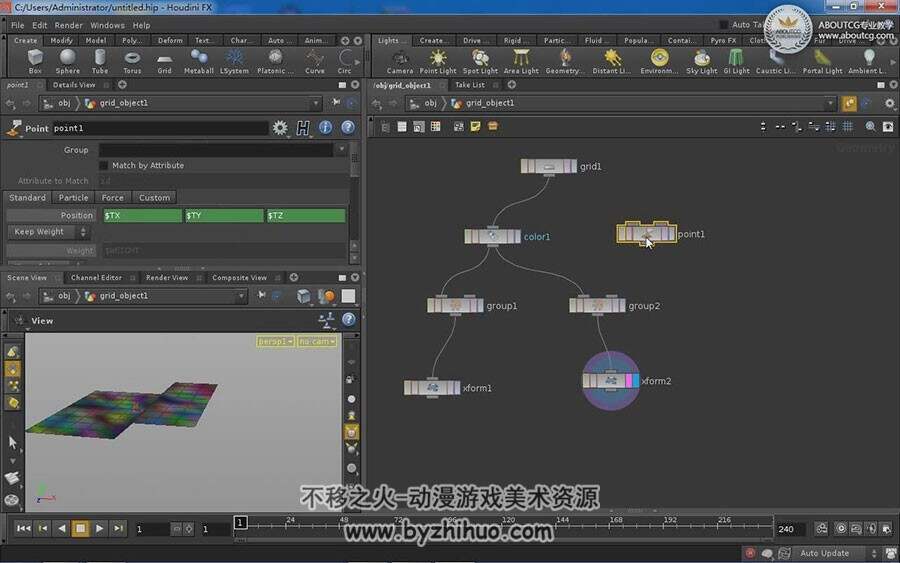
Task: Open the Point node help button
Action: (x=348, y=127)
